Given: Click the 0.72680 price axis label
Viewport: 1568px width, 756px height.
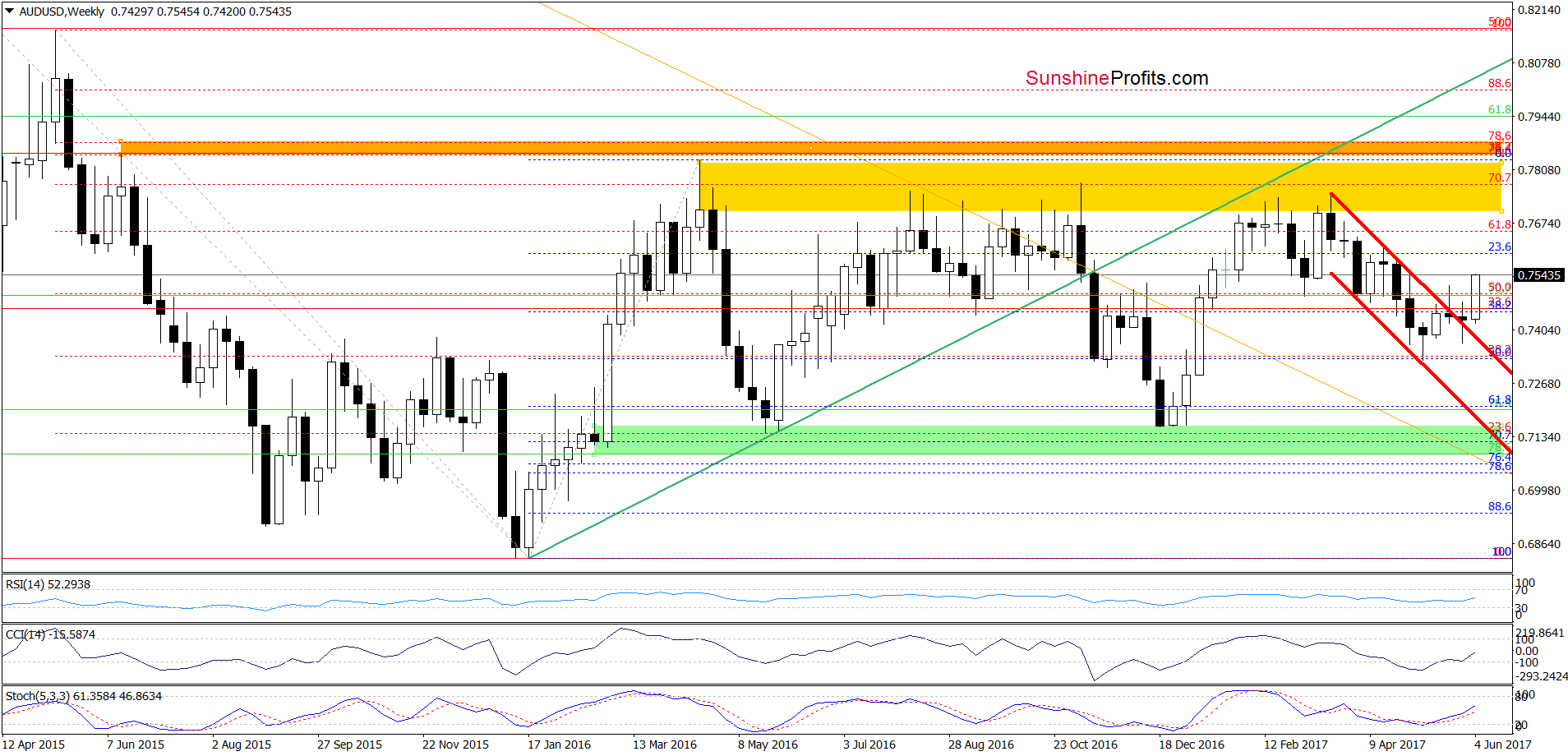Looking at the screenshot, I should coord(1538,384).
